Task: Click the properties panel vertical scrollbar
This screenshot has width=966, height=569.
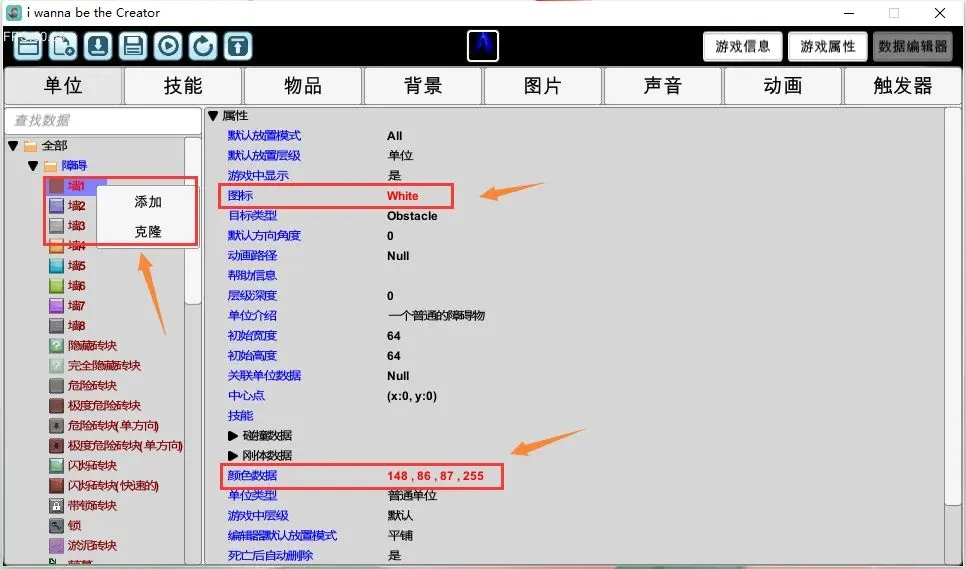Action: (x=952, y=308)
